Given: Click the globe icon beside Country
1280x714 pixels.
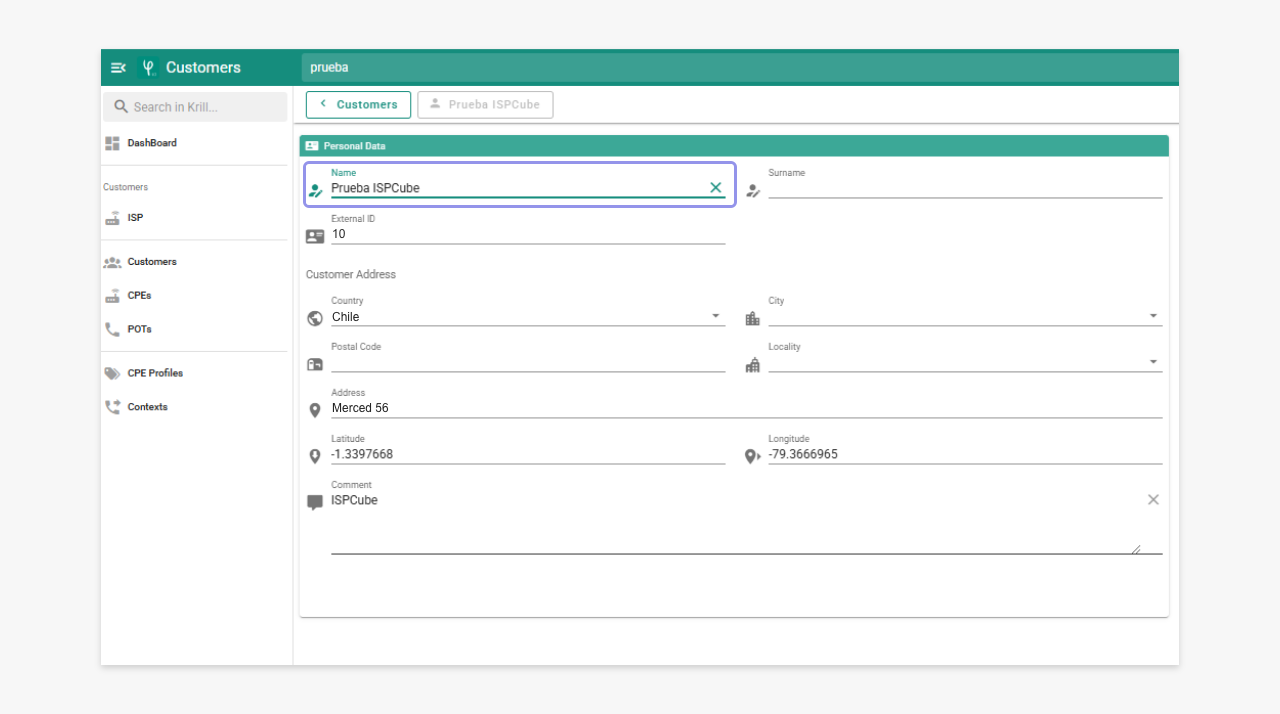Looking at the screenshot, I should point(315,318).
